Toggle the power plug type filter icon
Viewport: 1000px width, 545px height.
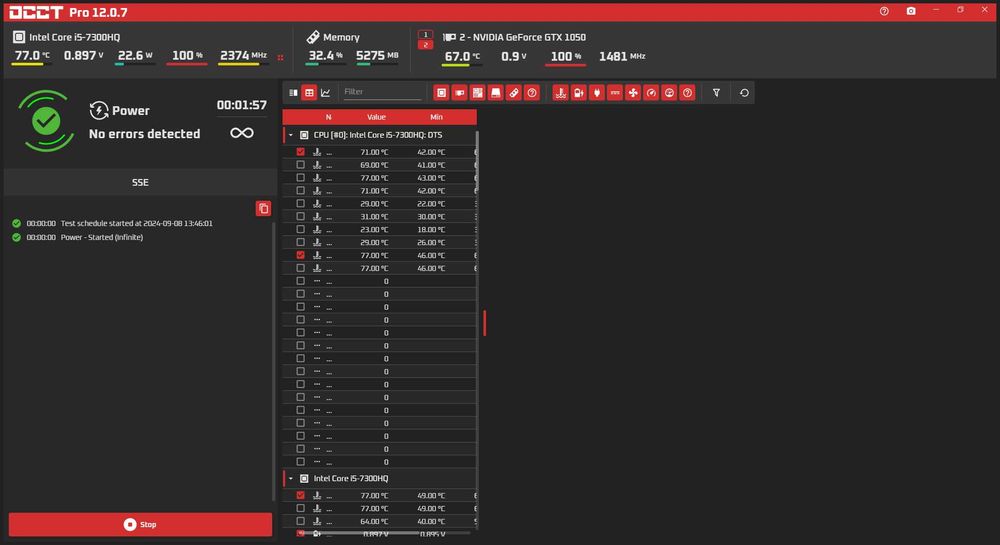(597, 93)
